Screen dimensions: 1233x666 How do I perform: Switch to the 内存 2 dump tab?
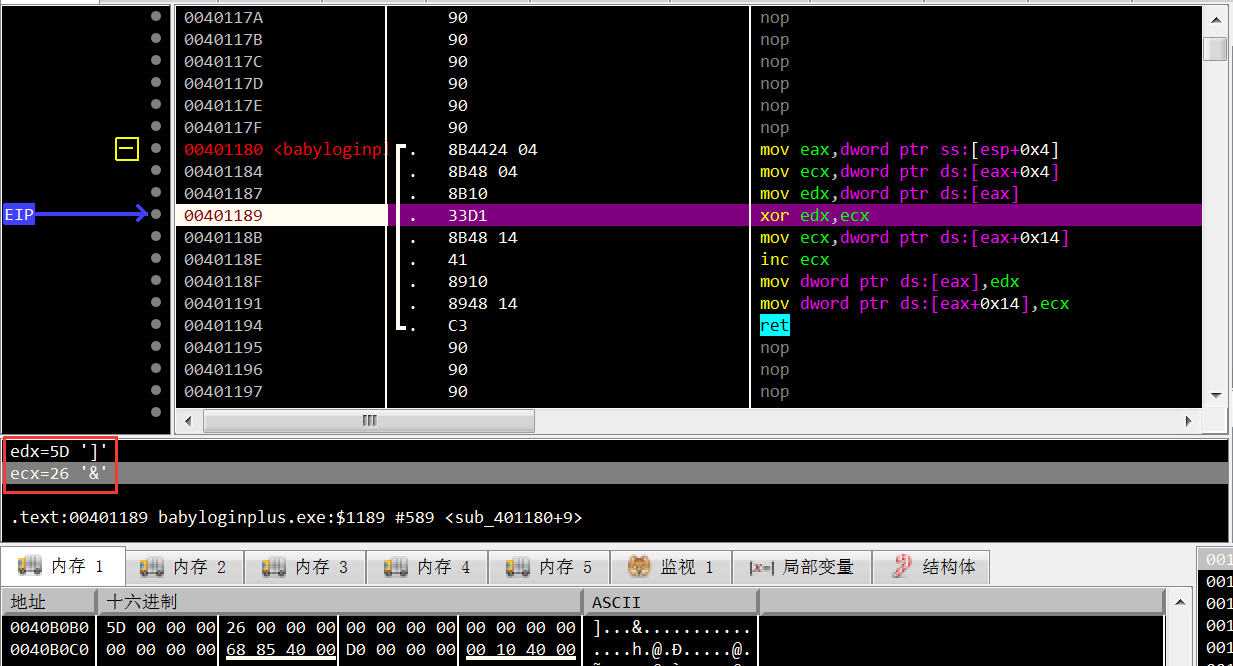184,567
